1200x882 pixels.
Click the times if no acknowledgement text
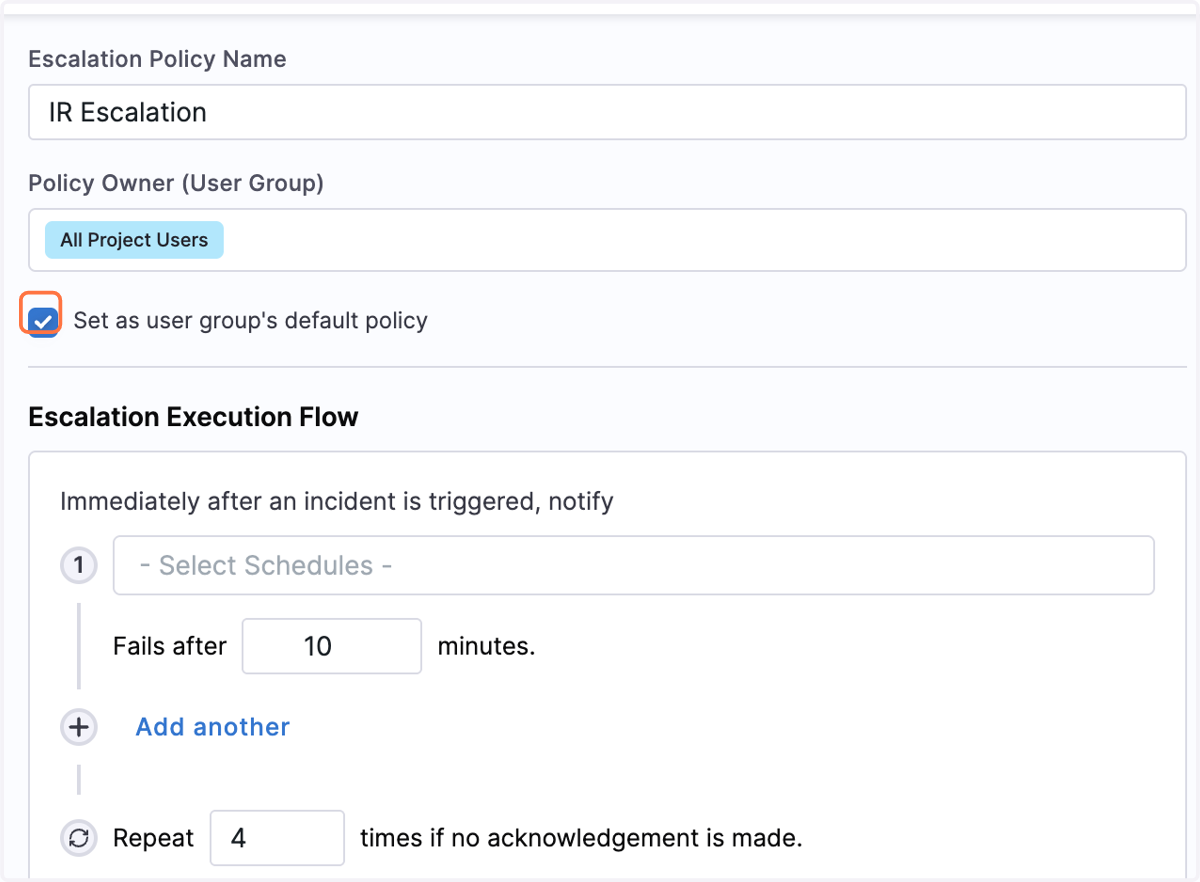(581, 838)
